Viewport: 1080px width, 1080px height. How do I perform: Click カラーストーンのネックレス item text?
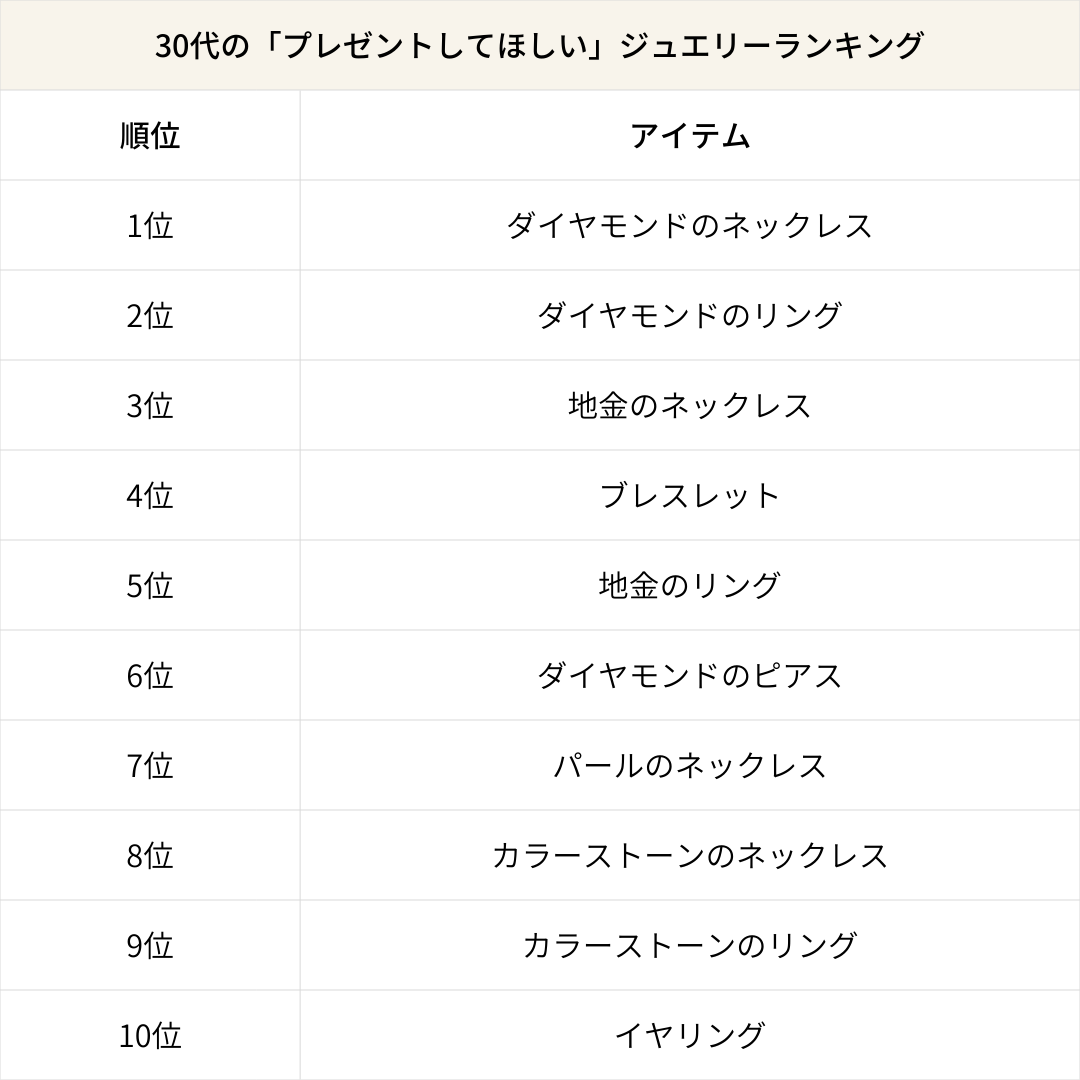click(x=690, y=856)
